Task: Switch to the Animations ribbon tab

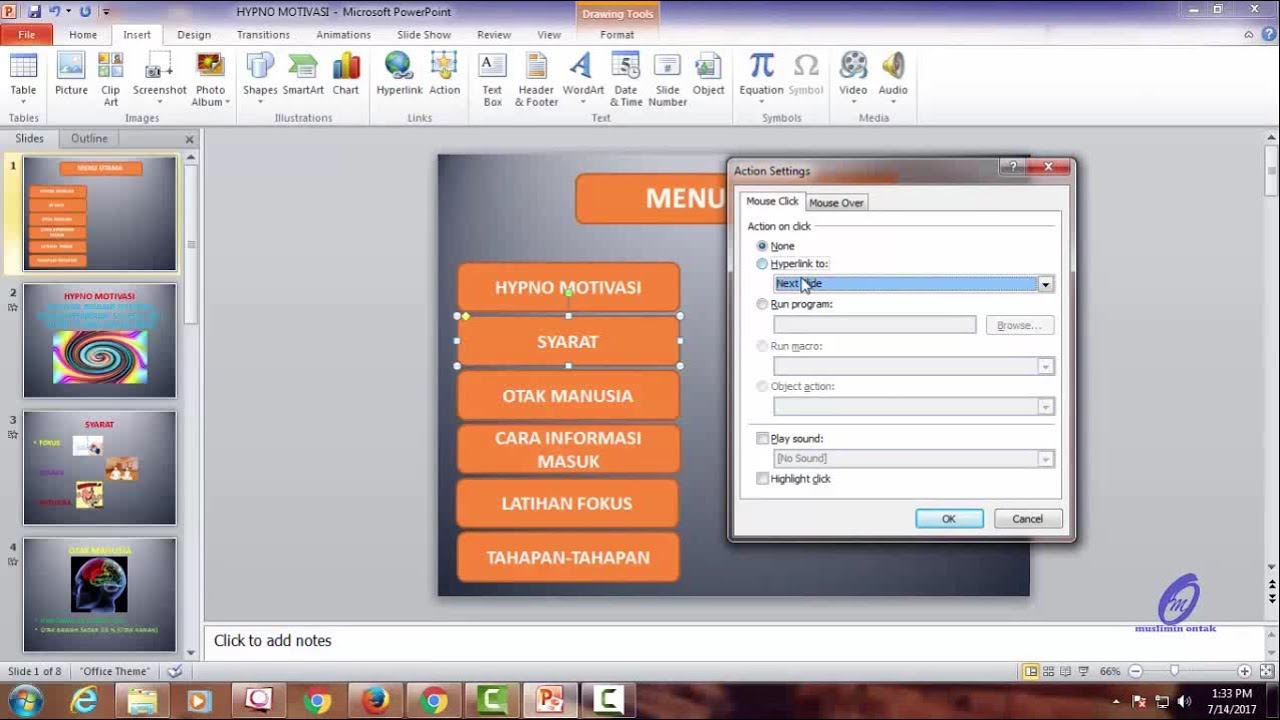Action: [x=343, y=34]
